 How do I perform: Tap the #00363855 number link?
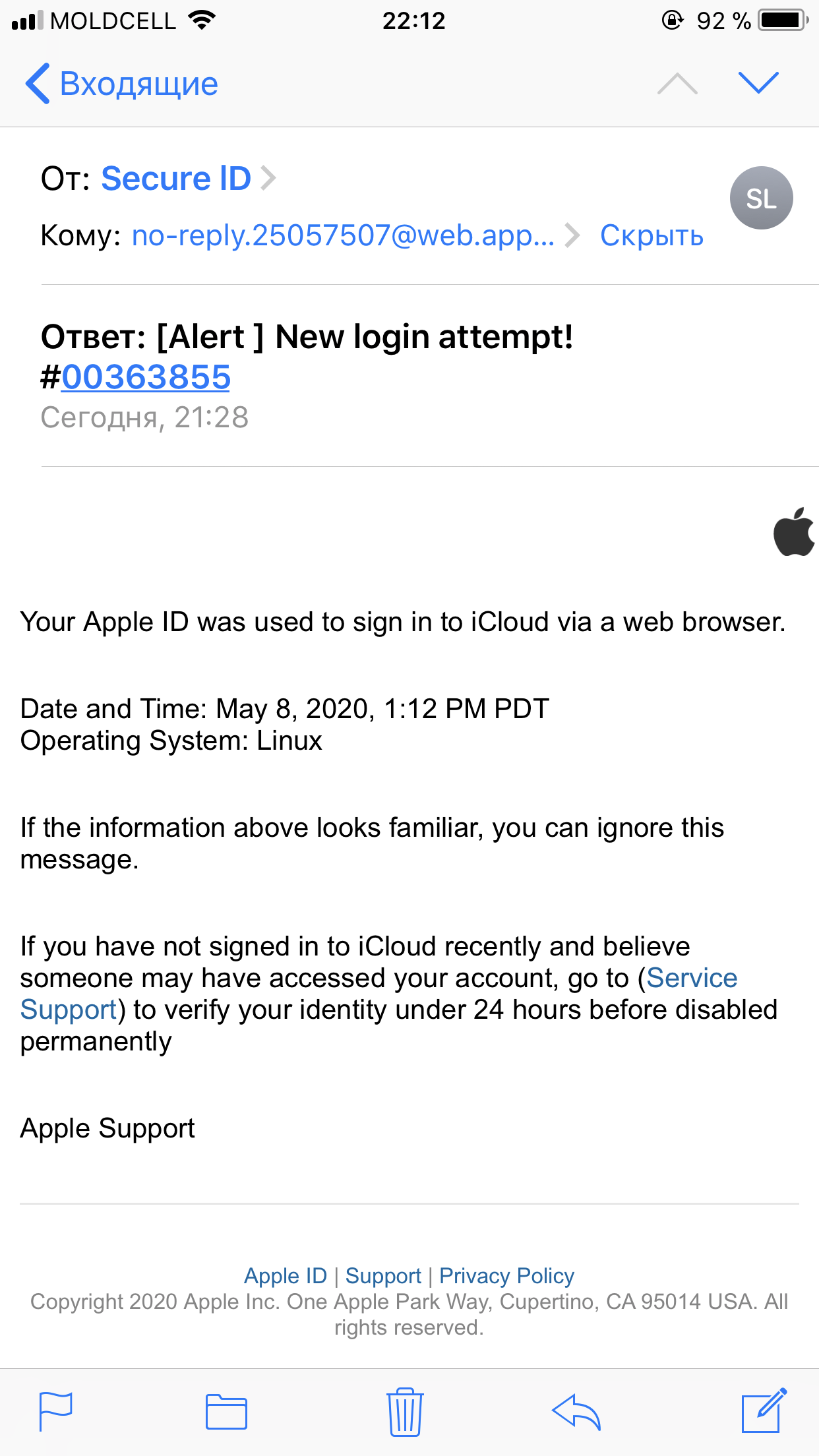[x=146, y=377]
